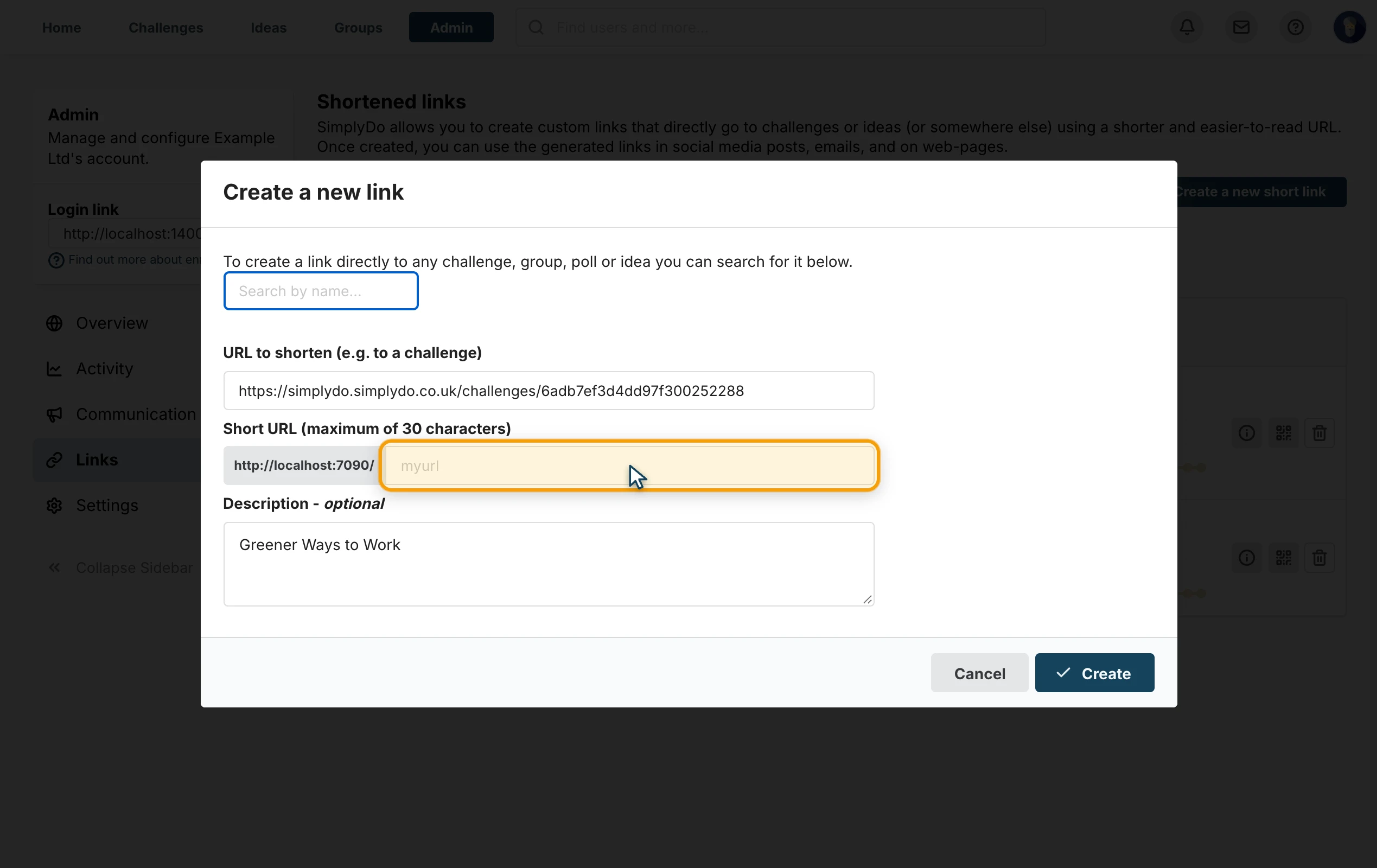The width and height of the screenshot is (1389, 868).
Task: Click the upper row's QR code icon
Action: click(1283, 433)
